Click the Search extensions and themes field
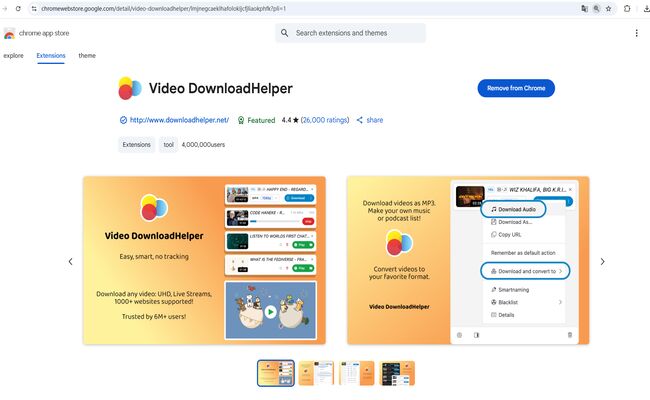 click(350, 33)
